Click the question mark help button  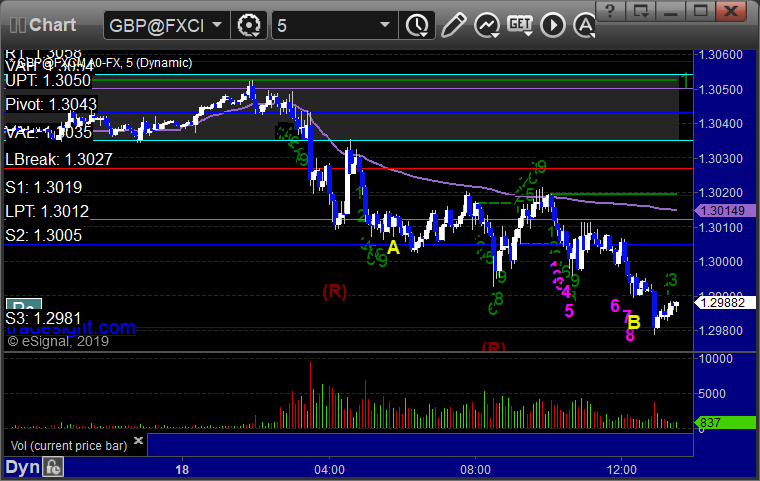tap(610, 11)
